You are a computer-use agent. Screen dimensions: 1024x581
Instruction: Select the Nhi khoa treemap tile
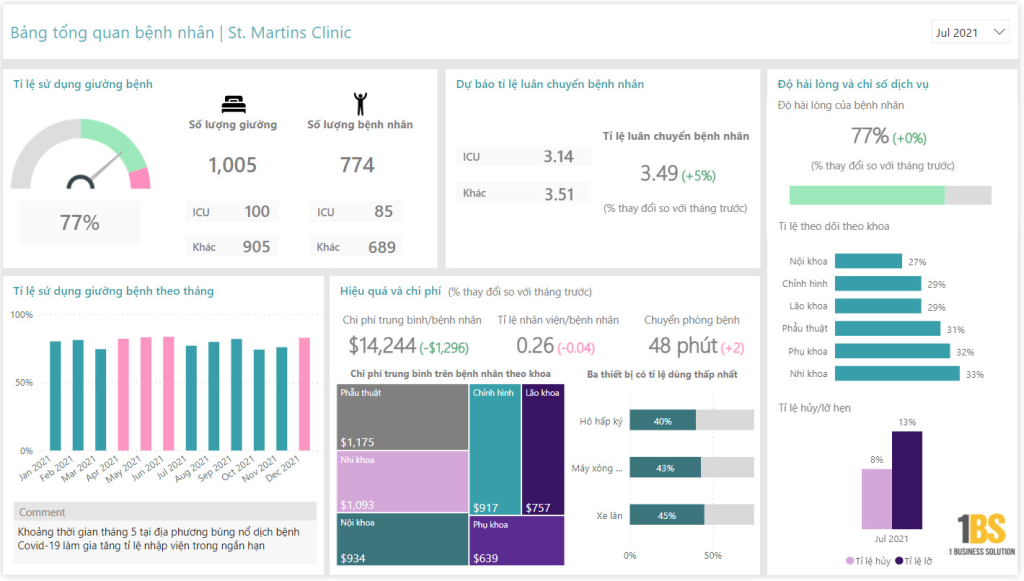pos(403,481)
